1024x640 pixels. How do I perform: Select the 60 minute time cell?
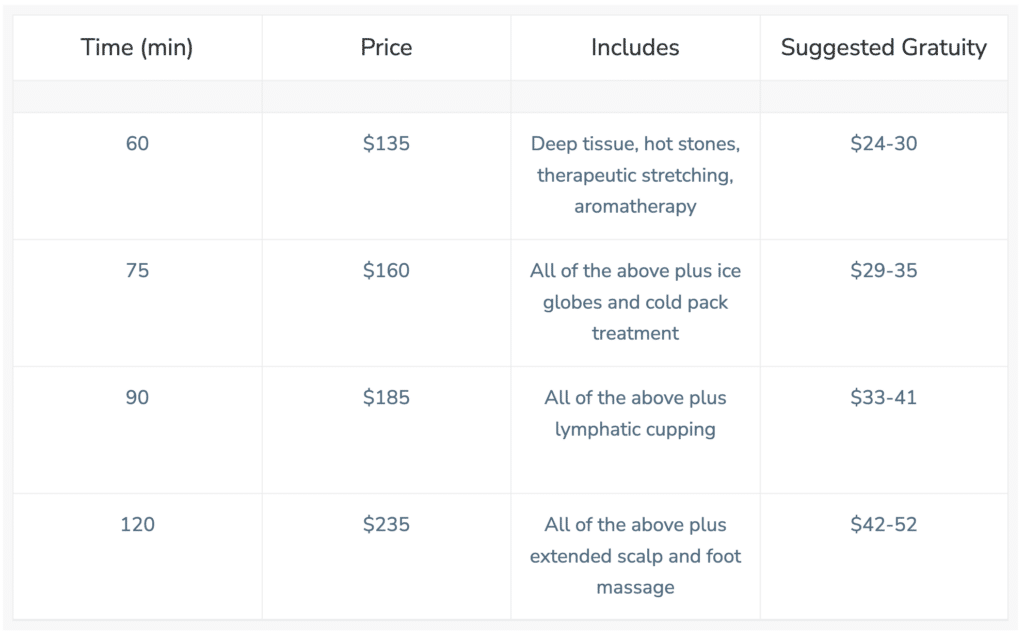tap(137, 144)
